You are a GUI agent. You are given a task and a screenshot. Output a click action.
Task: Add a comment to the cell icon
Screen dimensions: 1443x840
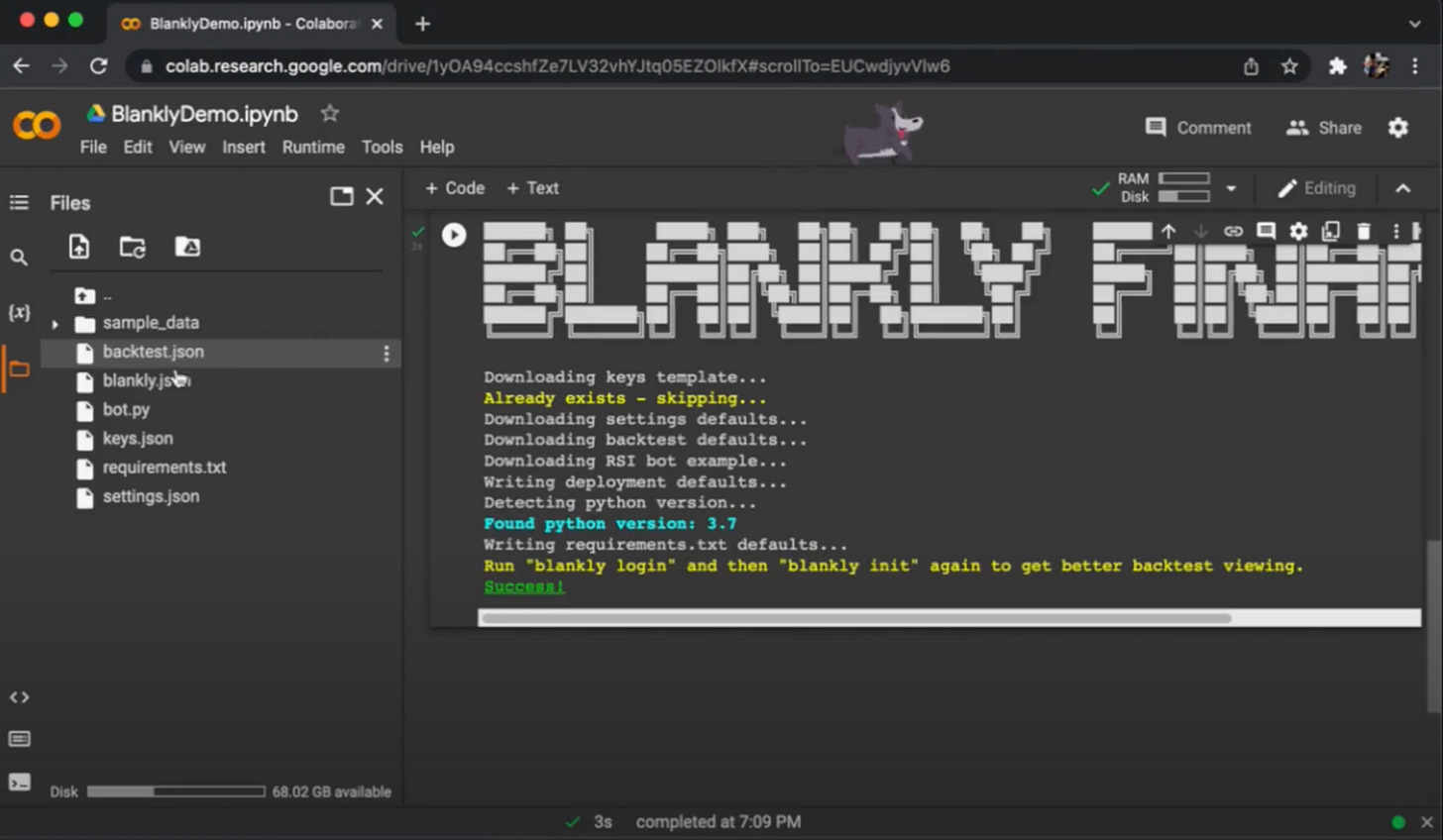(1266, 231)
